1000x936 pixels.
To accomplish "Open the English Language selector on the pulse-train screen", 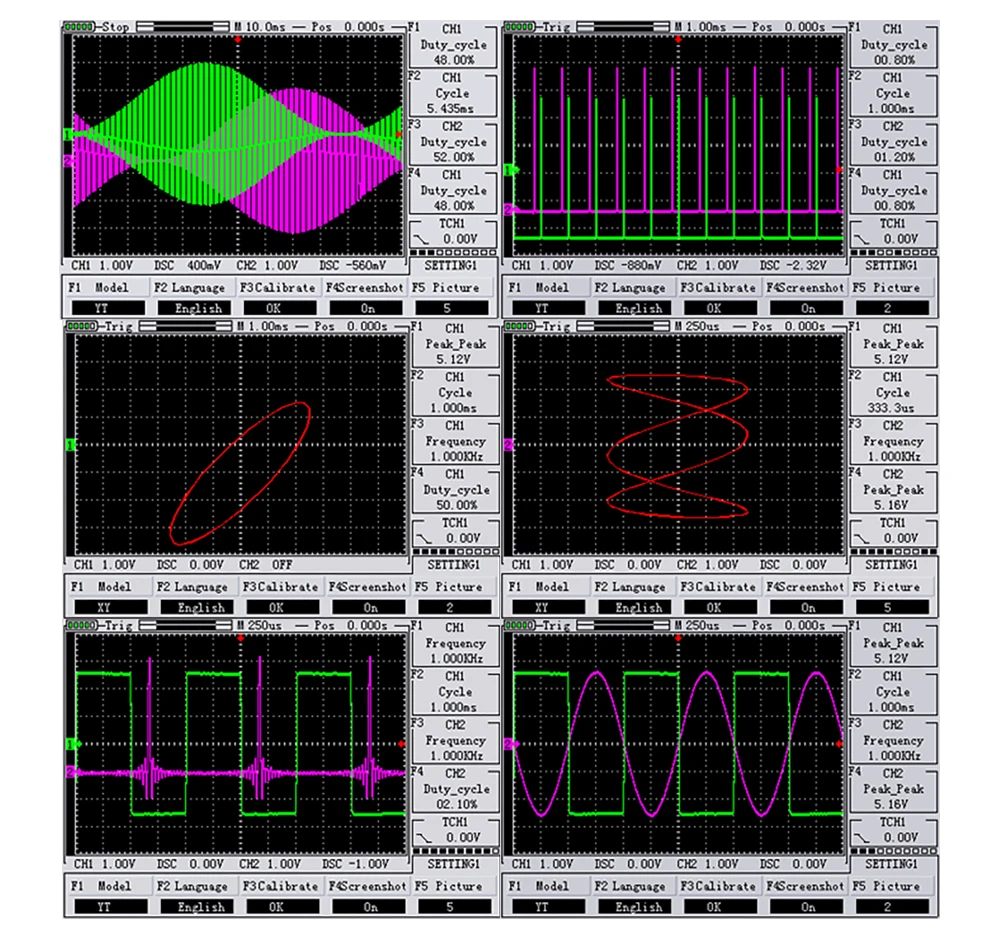I will (x=636, y=309).
